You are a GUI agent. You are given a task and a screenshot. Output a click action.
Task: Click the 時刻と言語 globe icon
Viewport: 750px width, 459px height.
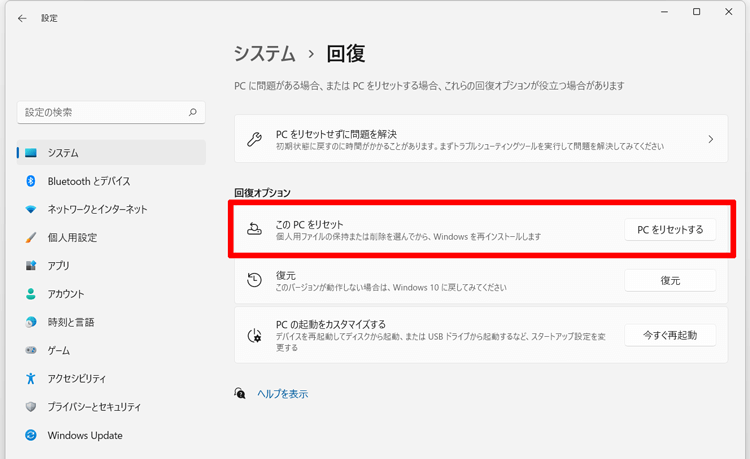coord(31,322)
